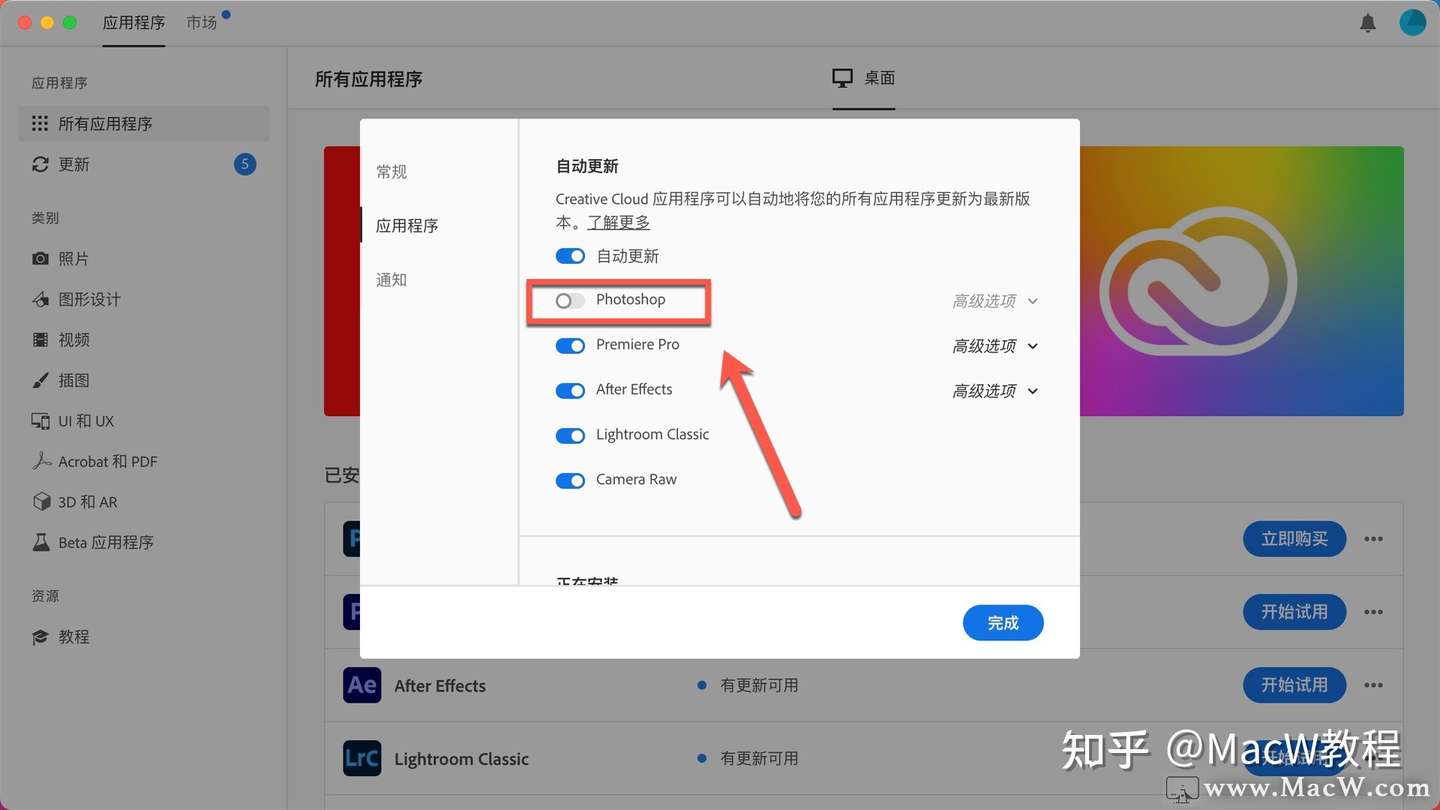Click the All Apps grid icon
This screenshot has width=1440, height=810.
tap(40, 123)
